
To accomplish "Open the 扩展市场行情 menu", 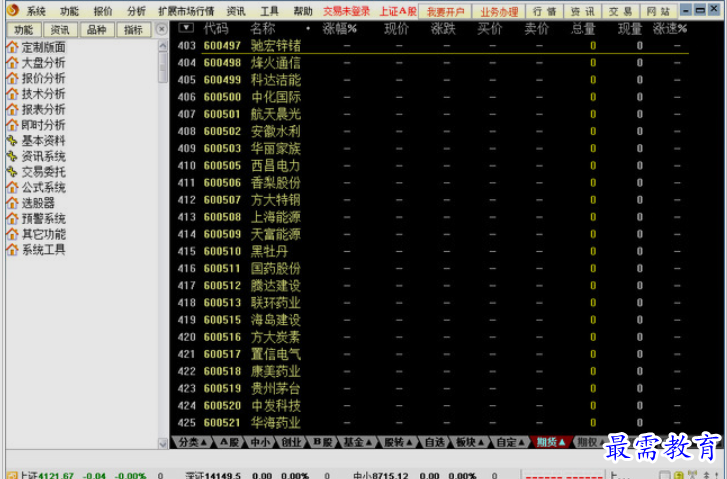I will [186, 11].
